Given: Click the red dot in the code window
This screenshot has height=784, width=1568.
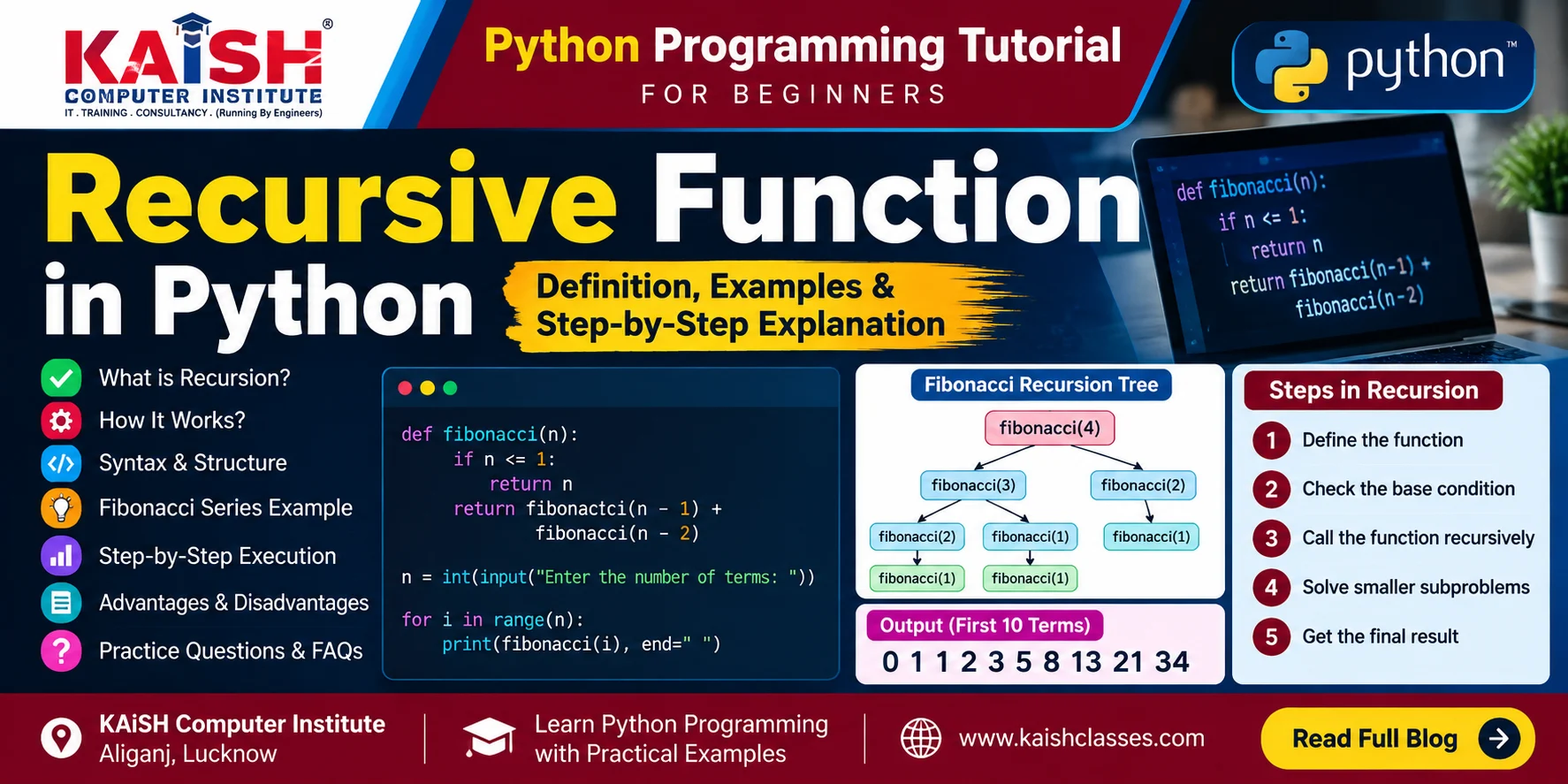Looking at the screenshot, I should [405, 388].
